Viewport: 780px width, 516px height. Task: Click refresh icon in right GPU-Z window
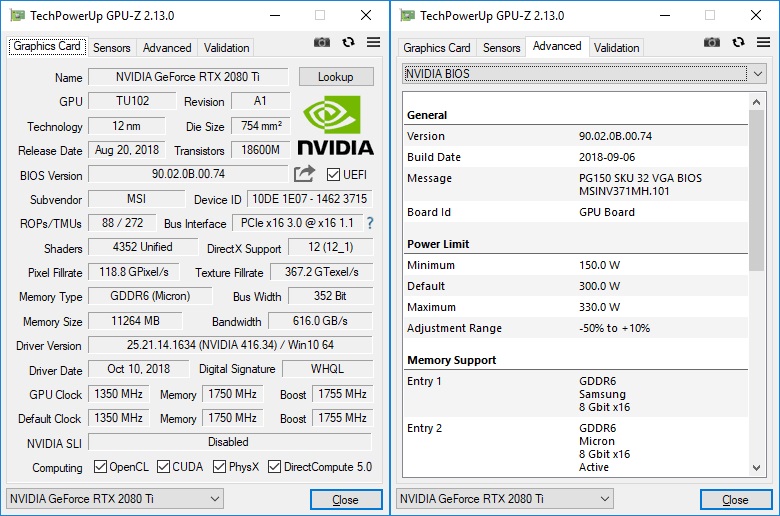(738, 42)
